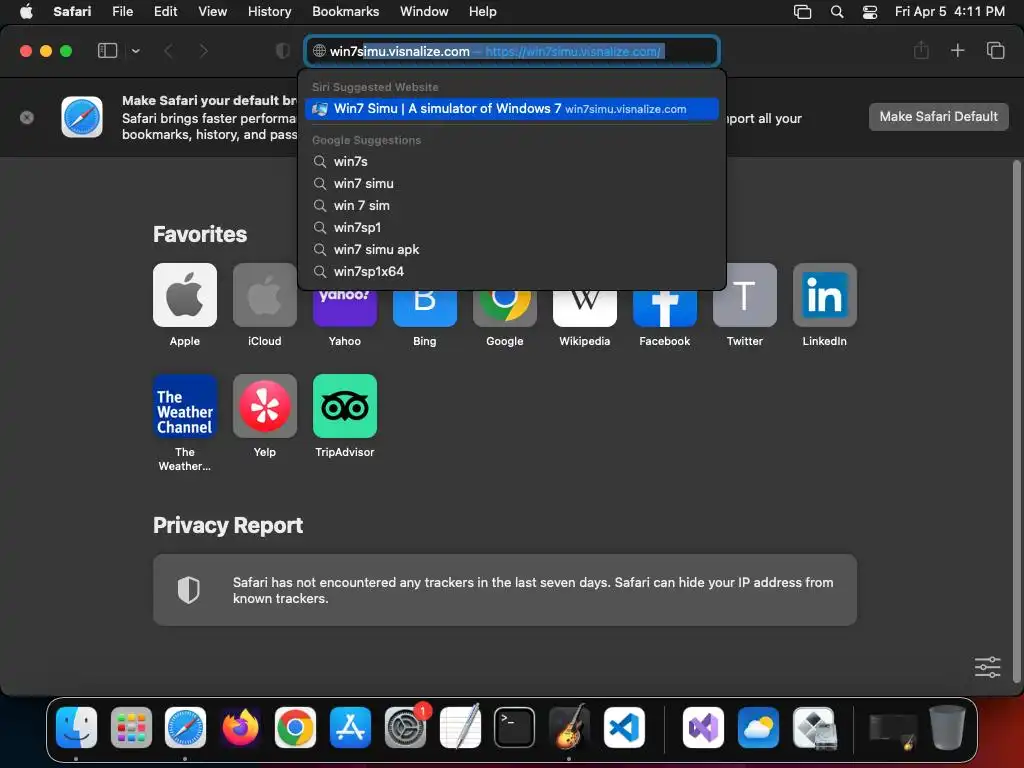Open Control Center in menu bar

point(869,12)
